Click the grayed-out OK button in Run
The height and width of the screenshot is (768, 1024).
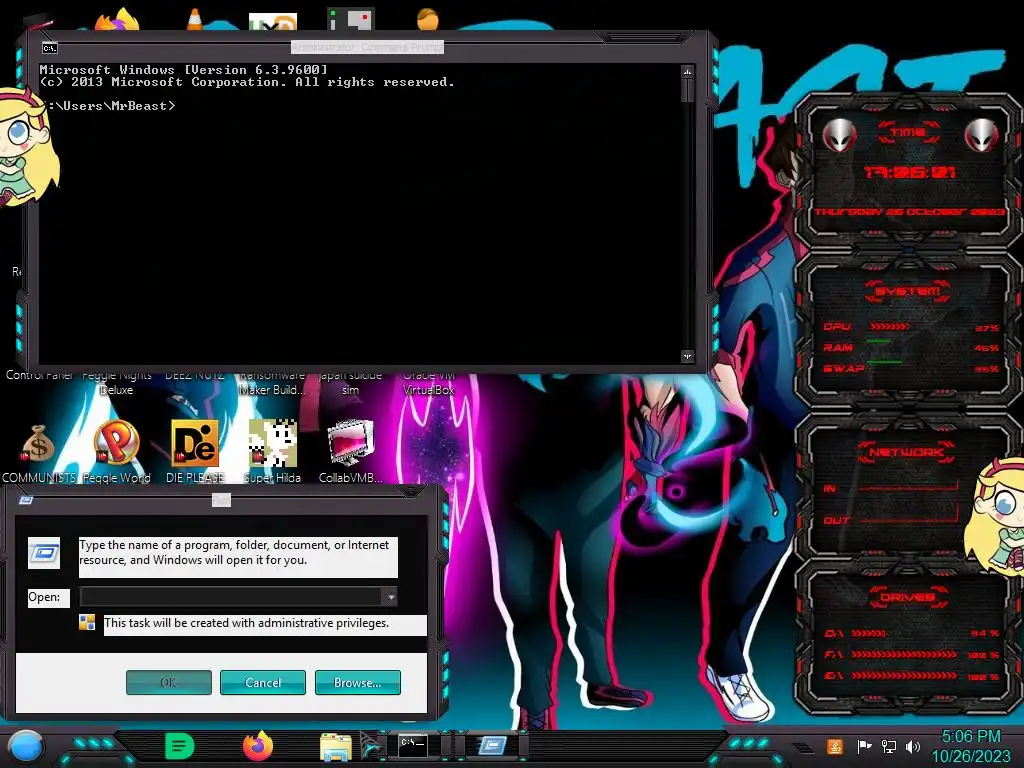point(168,682)
